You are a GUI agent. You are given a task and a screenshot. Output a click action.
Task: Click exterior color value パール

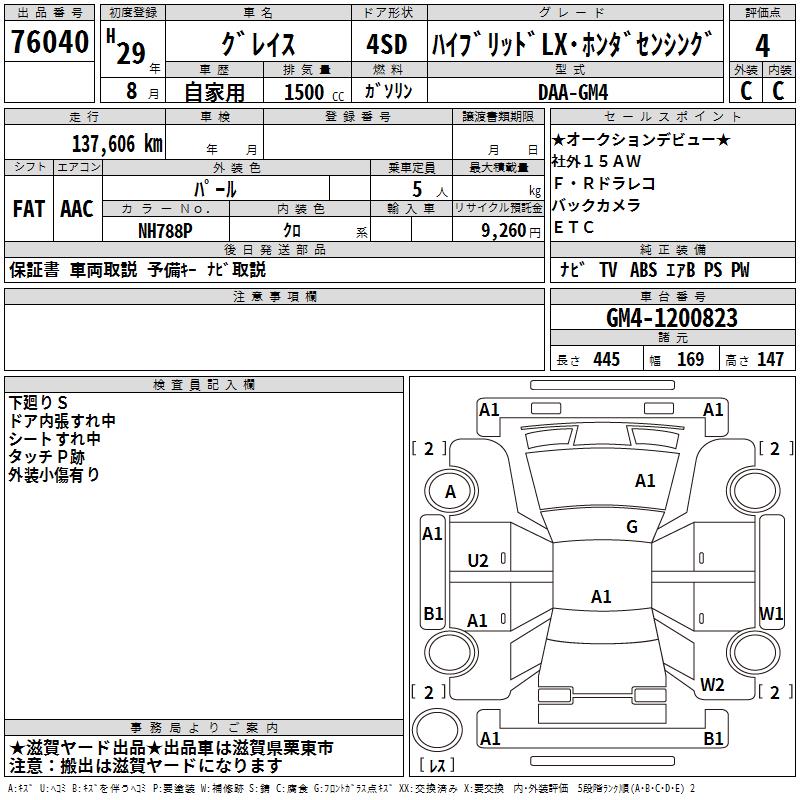tap(215, 189)
